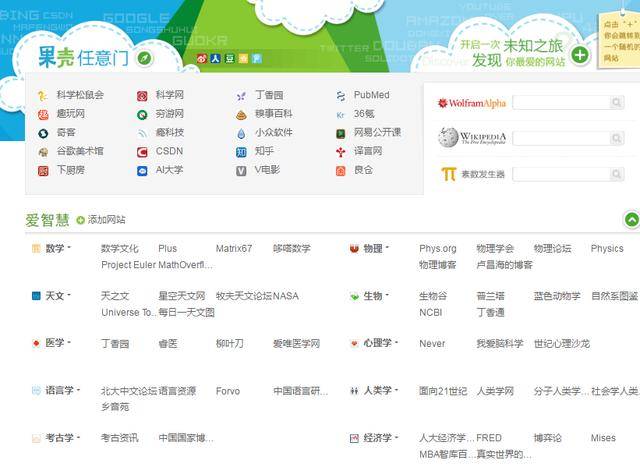This screenshot has width=640, height=467.
Task: Open the 网易公开课 icon
Action: [x=340, y=133]
